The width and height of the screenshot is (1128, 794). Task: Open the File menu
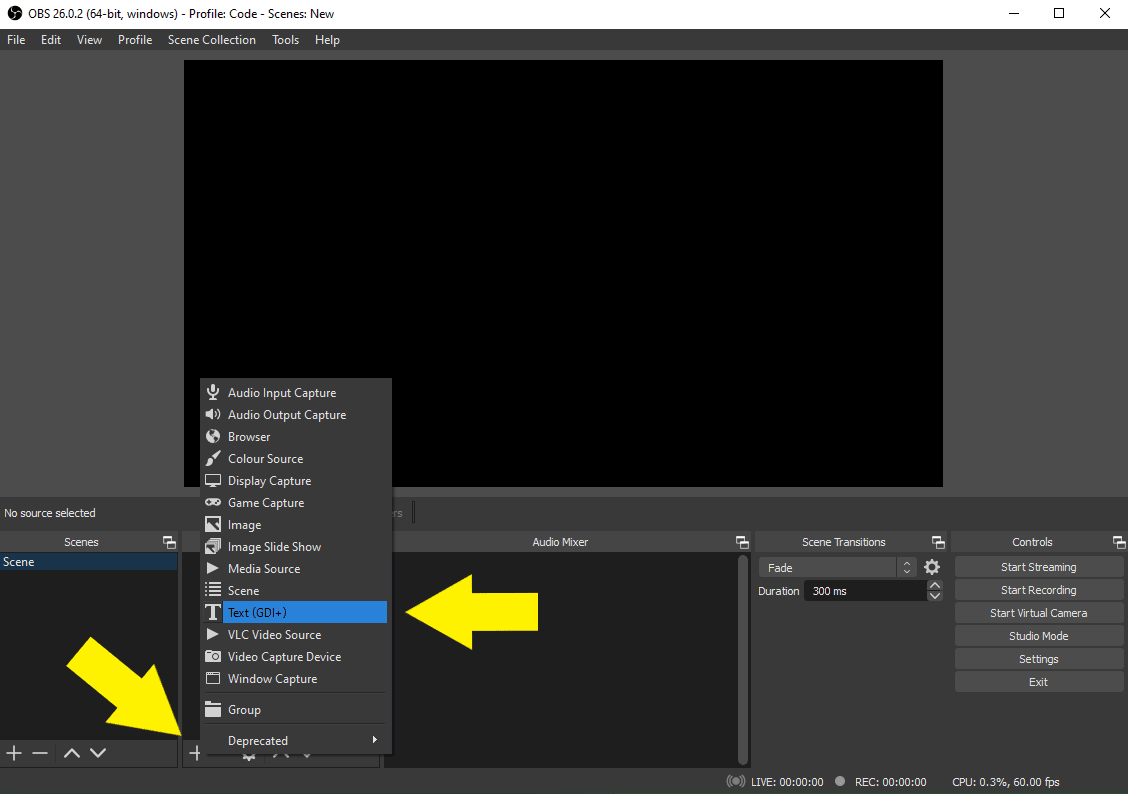tap(16, 40)
